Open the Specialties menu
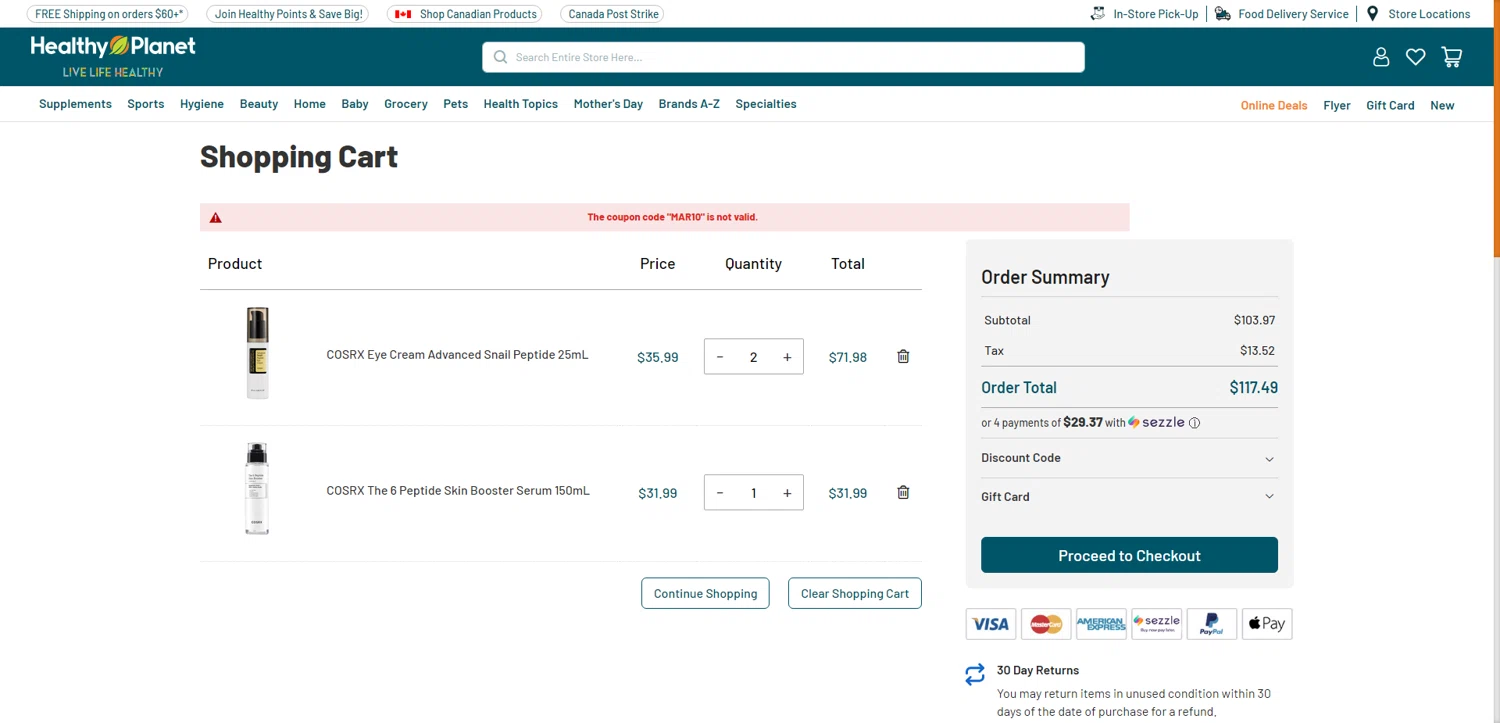Image resolution: width=1500 pixels, height=723 pixels. (x=766, y=104)
